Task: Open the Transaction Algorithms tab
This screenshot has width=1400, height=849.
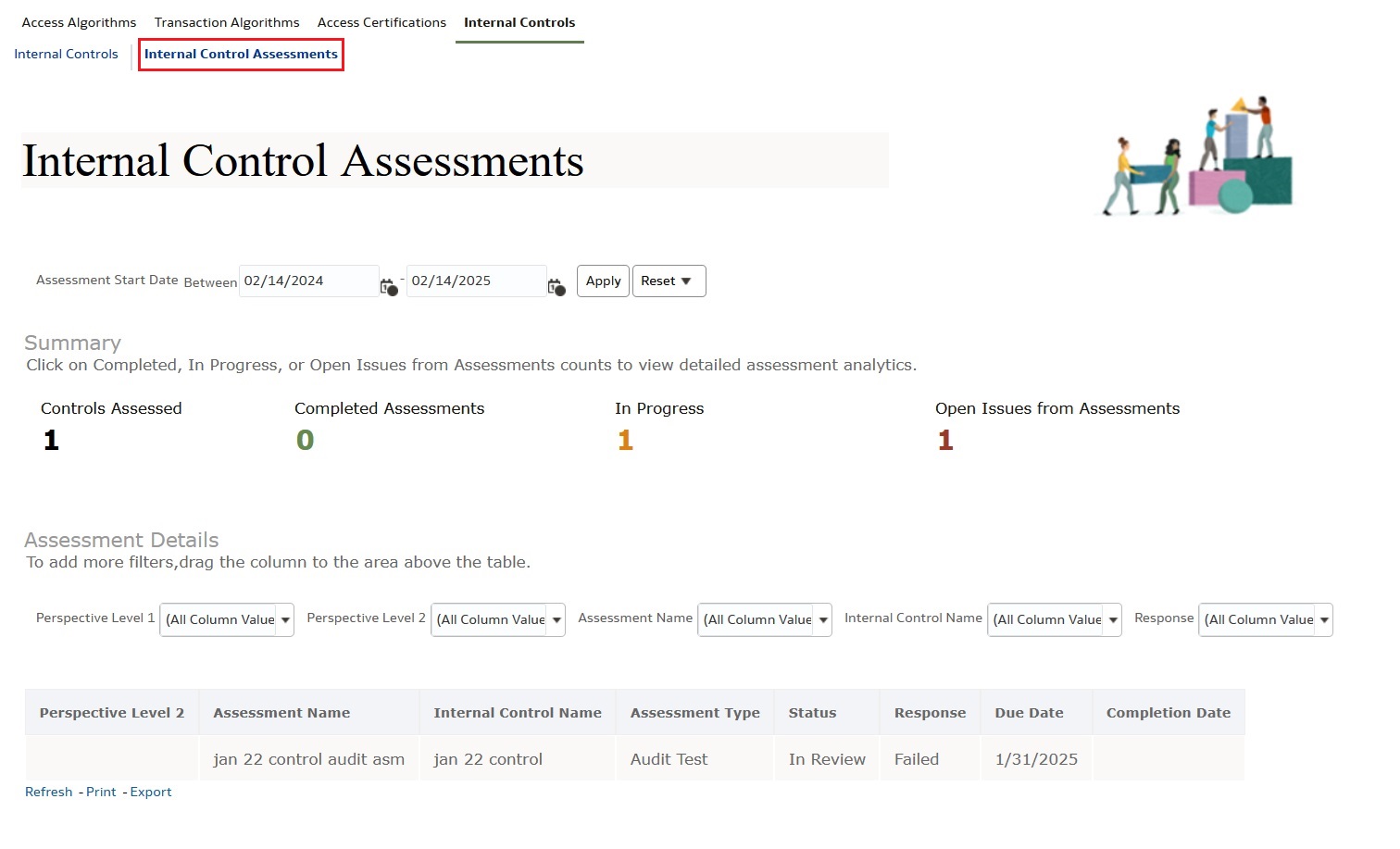Action: tap(227, 22)
